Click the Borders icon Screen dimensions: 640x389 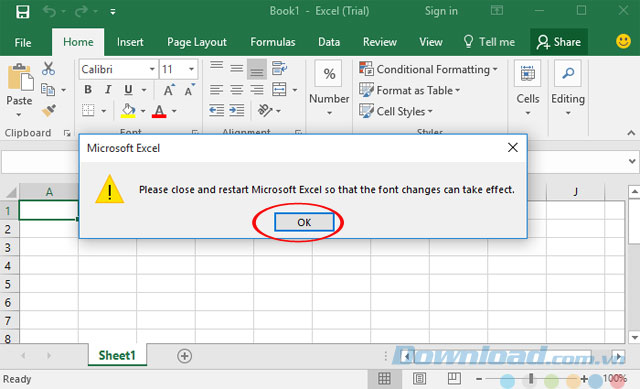click(88, 110)
